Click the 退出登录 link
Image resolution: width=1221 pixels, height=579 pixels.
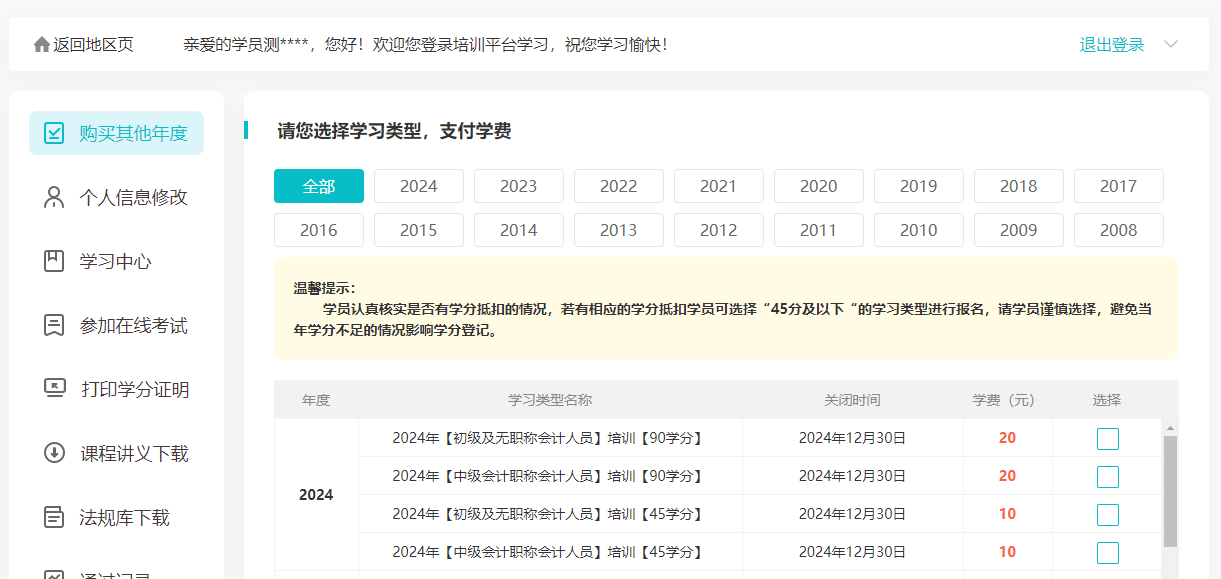[x=1111, y=45]
